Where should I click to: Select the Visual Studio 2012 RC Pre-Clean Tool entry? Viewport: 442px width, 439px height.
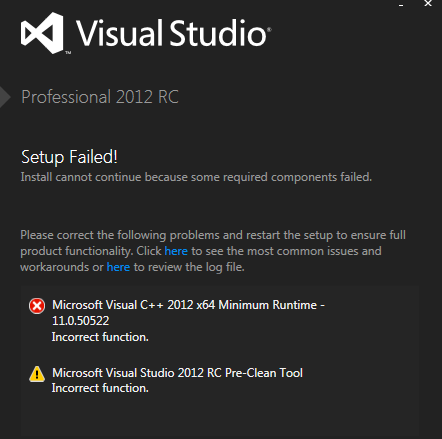click(x=177, y=373)
